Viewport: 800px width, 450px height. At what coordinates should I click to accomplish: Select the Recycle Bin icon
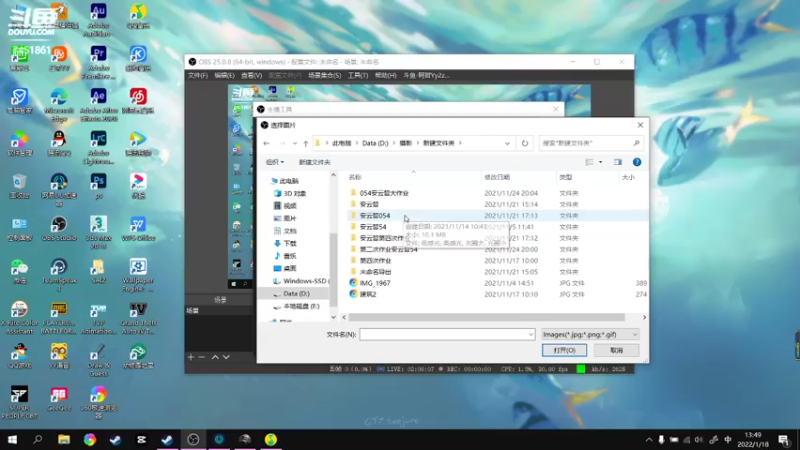click(x=19, y=186)
